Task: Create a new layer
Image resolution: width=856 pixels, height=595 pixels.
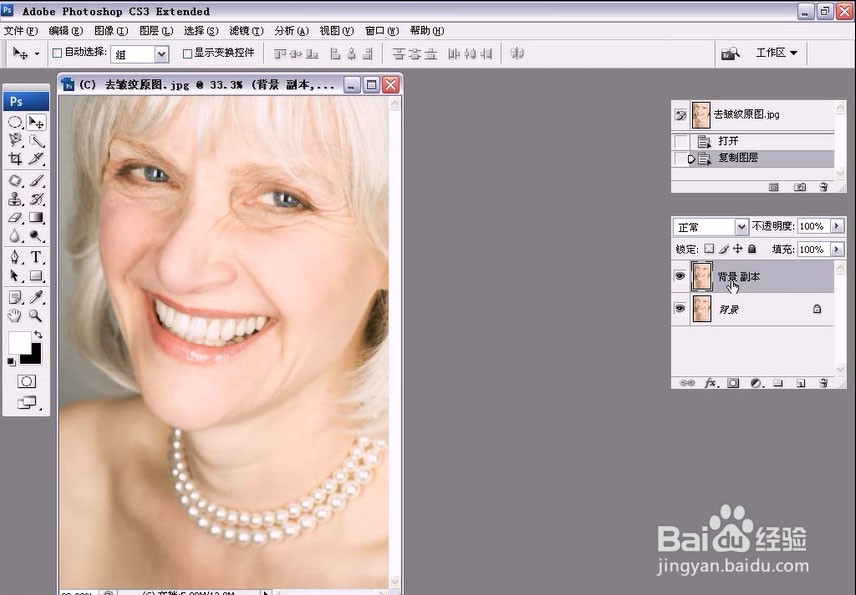Action: pyautogui.click(x=800, y=383)
